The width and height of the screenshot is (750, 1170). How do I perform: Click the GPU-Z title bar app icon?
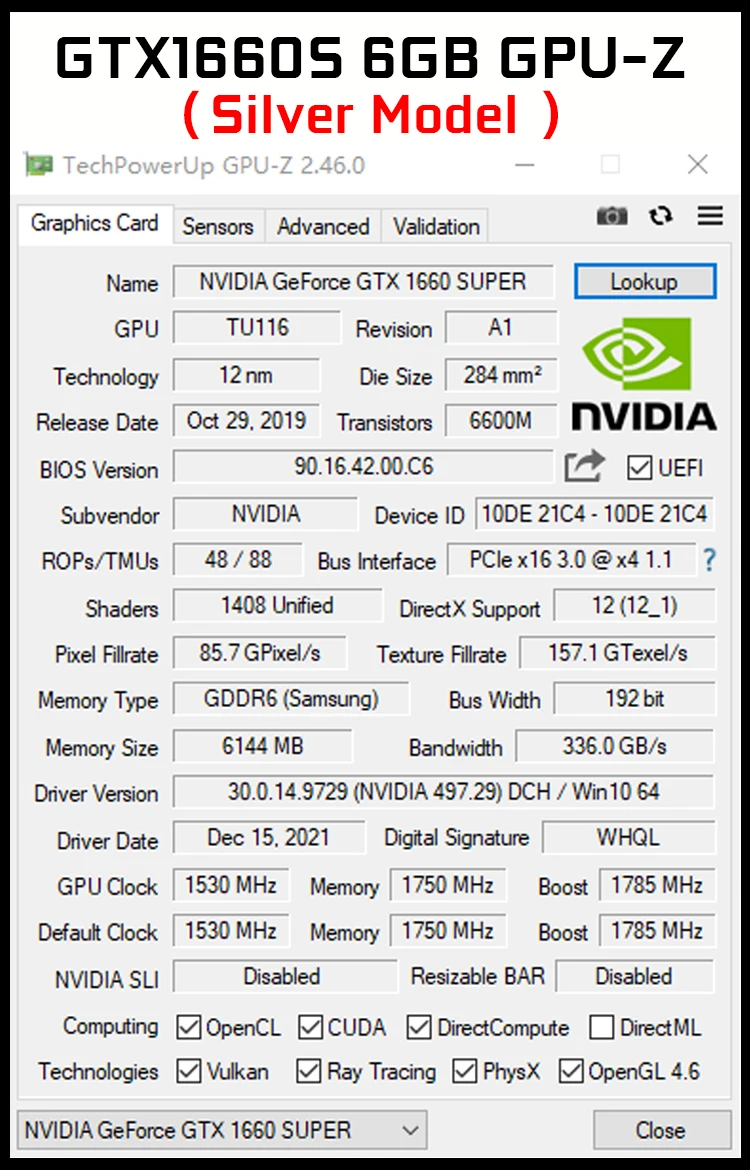(38, 164)
